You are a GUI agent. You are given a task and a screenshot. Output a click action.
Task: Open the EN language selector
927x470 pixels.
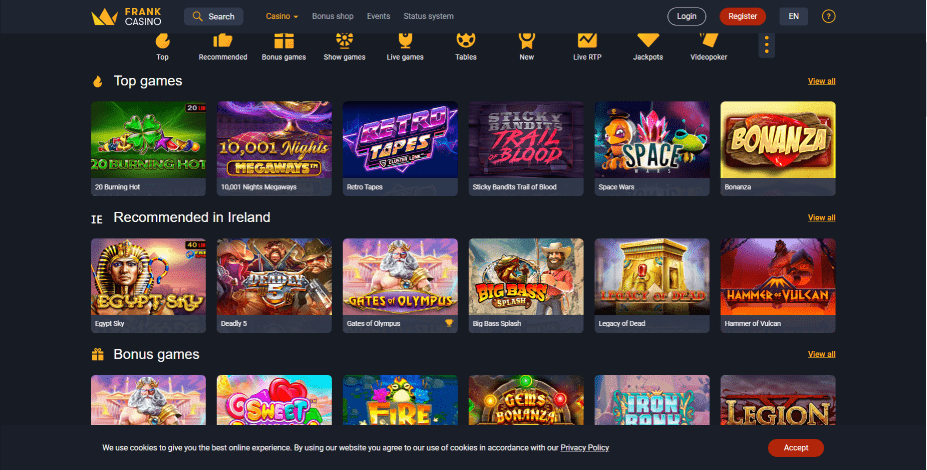coord(793,17)
